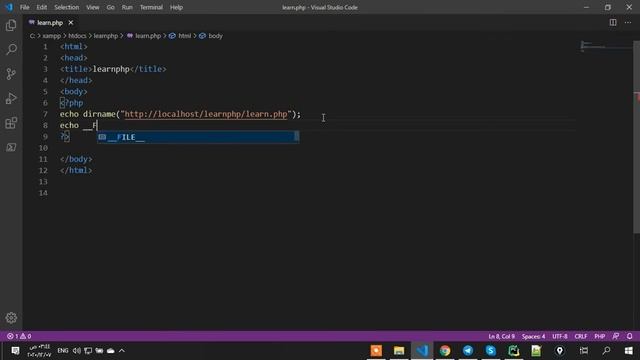Click the learnphp folder breadcrumb
The height and width of the screenshot is (360, 640).
[x=106, y=36]
